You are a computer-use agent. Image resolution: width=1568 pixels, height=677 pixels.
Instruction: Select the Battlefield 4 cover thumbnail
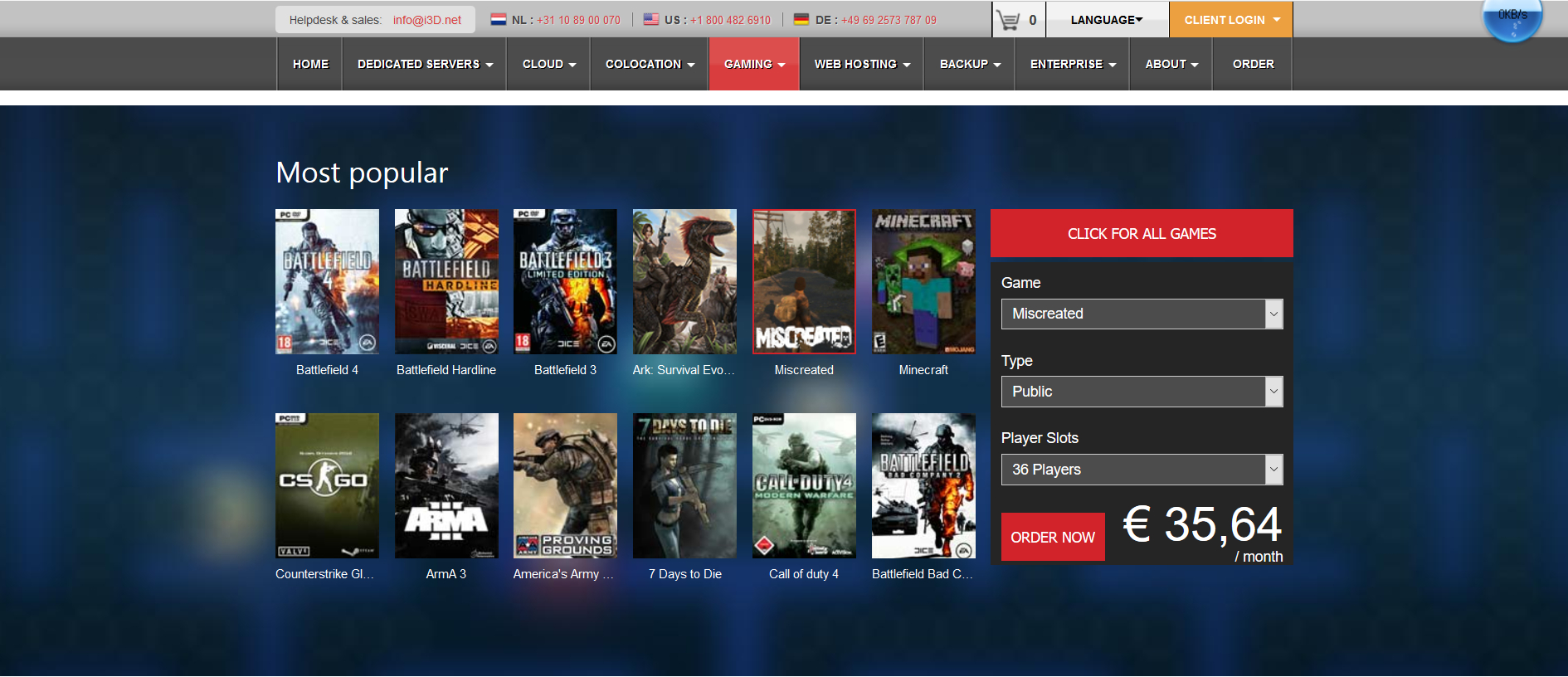point(327,281)
